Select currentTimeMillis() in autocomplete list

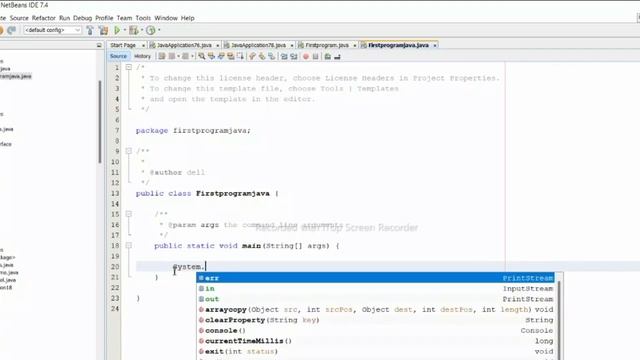376,341
